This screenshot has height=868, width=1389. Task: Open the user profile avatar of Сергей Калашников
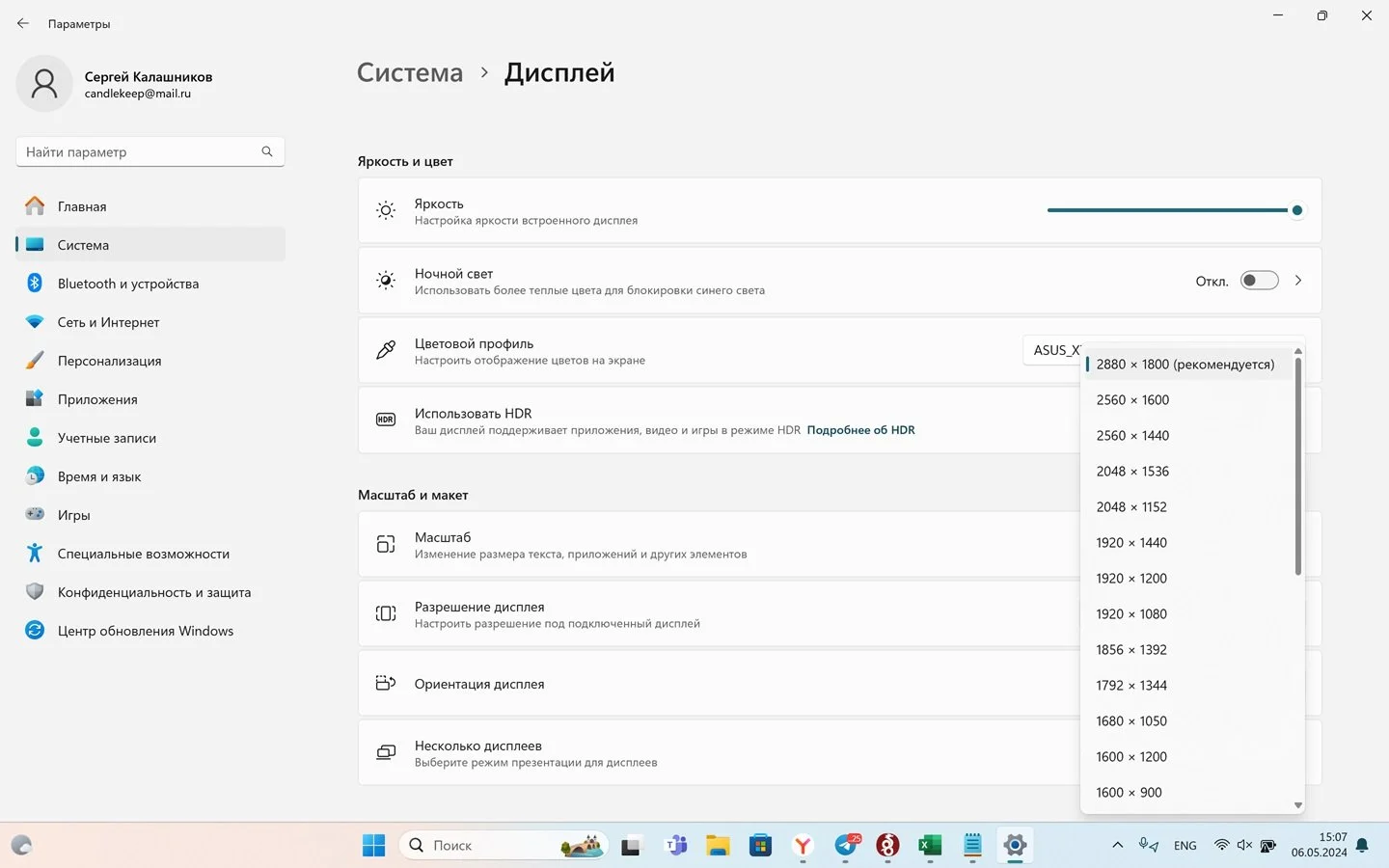tap(44, 84)
